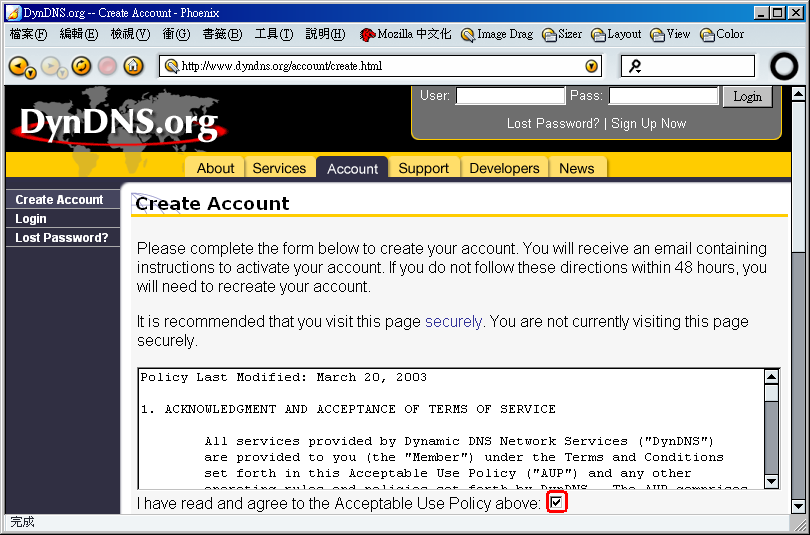Viewport: 810px width, 535px height.
Task: Click the Stop loading icon
Action: click(107, 66)
